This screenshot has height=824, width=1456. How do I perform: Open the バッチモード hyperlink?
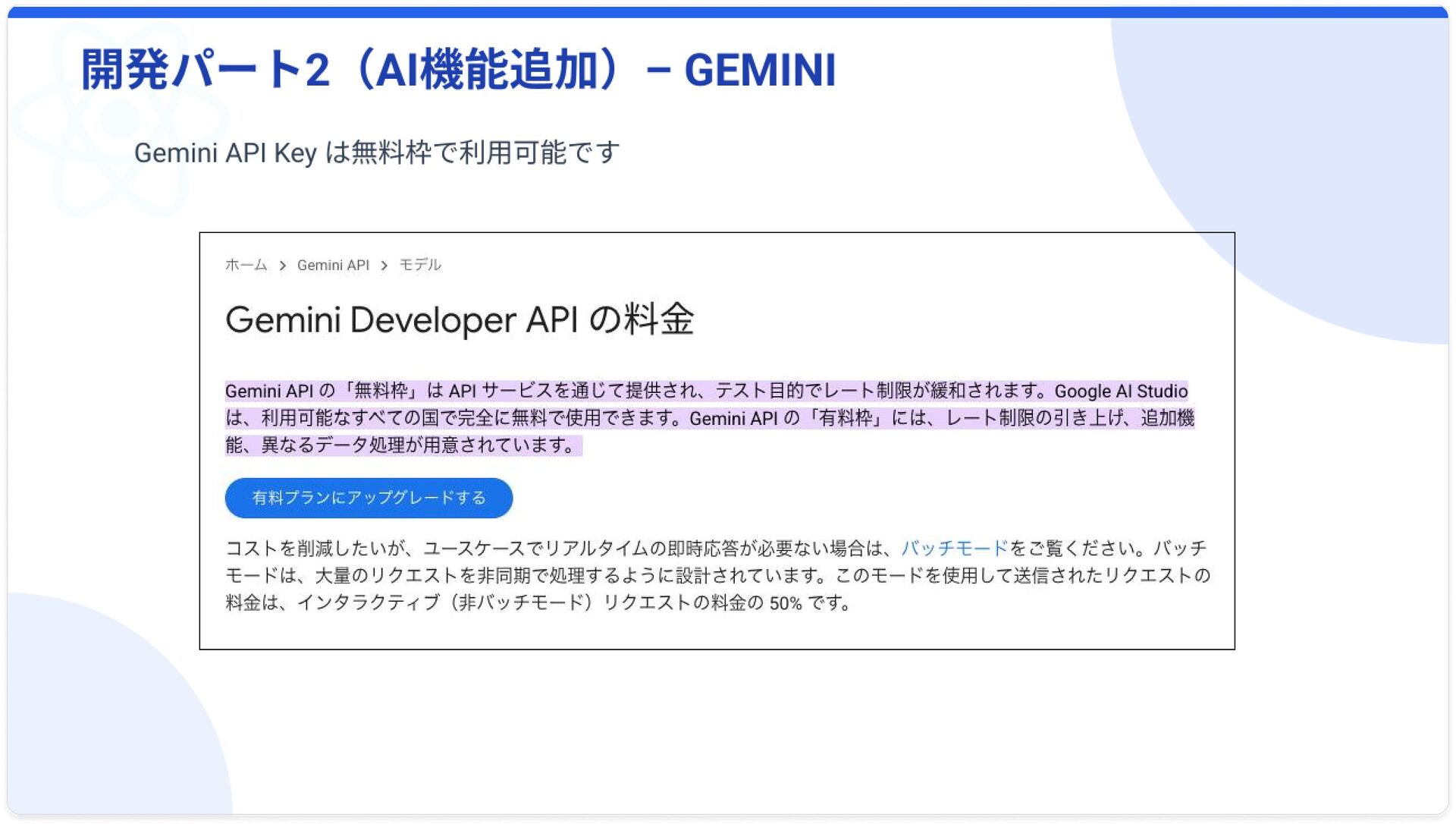pos(955,548)
